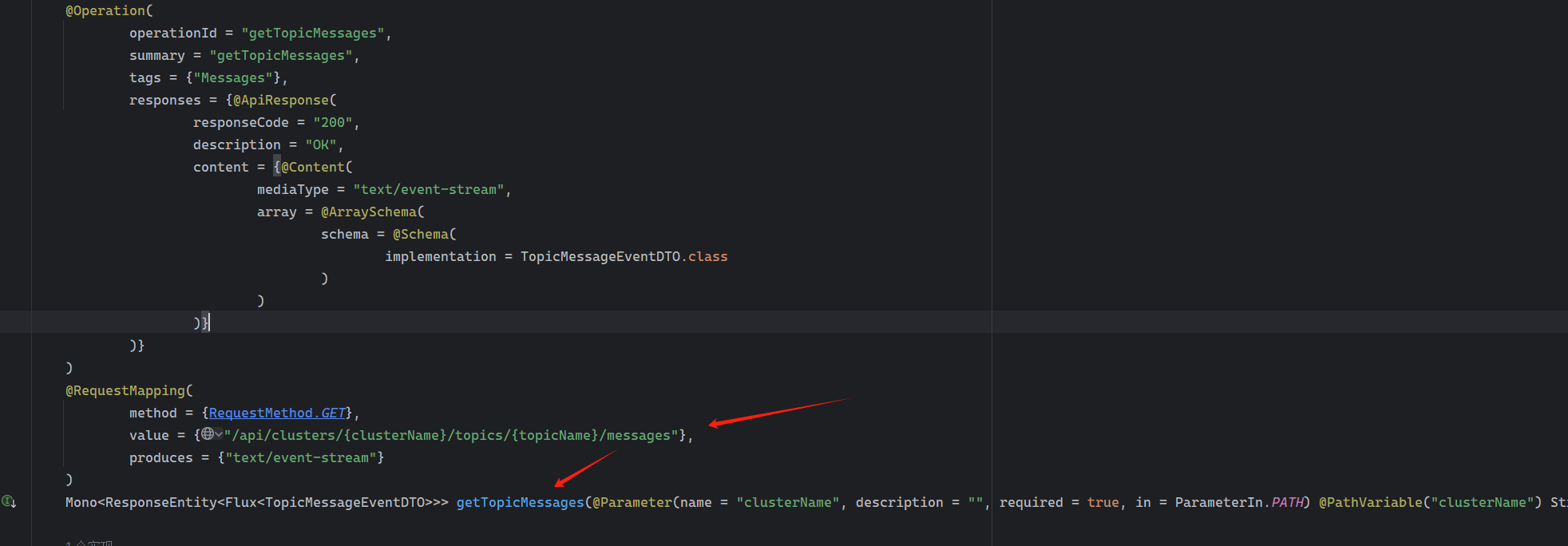Viewport: 1568px width, 546px height.
Task: Click the "getTopicMessages" string on the summary line
Action: click(281, 55)
